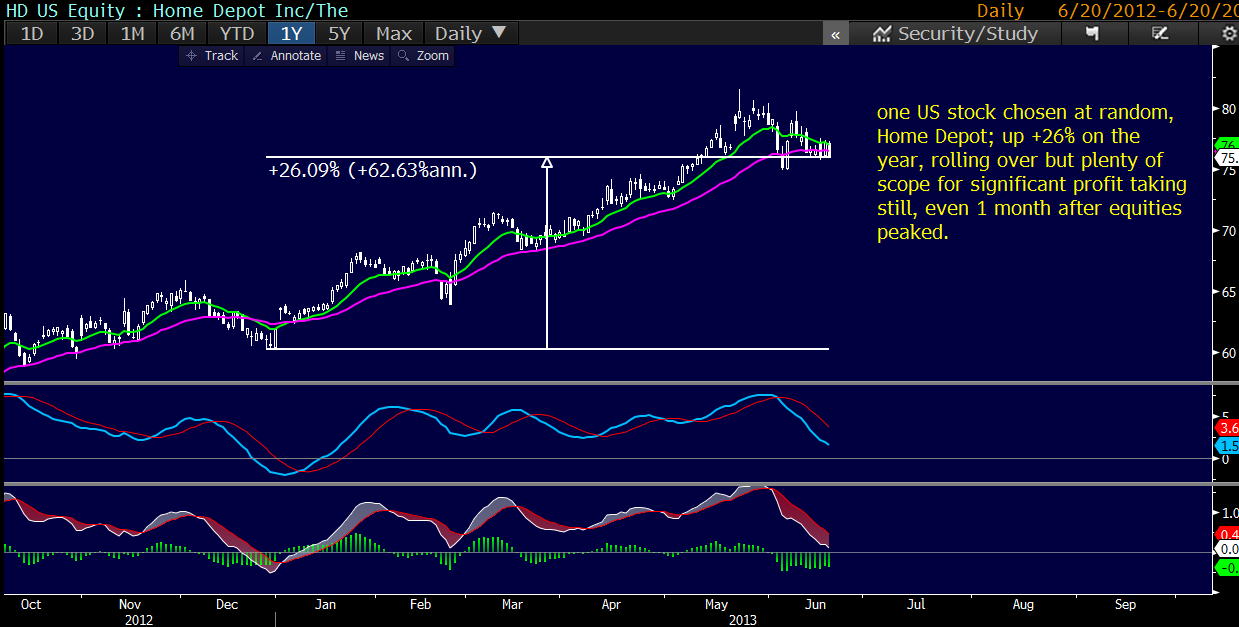Viewport: 1239px width, 627px height.
Task: Toggle the News overlay button
Action: (x=359, y=56)
